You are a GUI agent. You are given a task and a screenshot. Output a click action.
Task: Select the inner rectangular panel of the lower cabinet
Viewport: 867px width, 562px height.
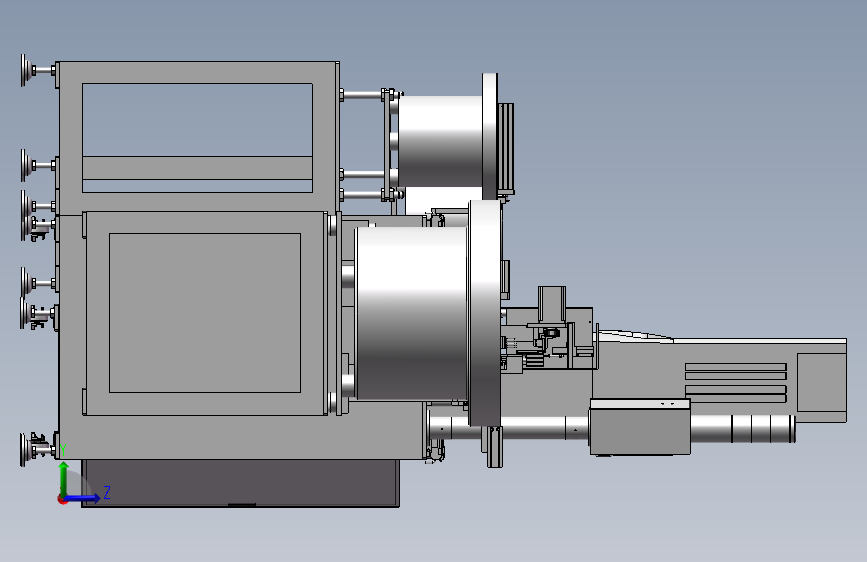pyautogui.click(x=205, y=313)
